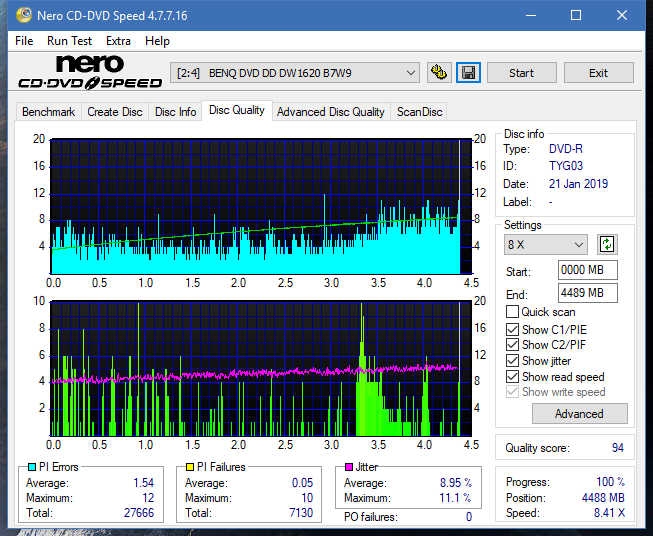
Task: Click the save results floppy icon
Action: pyautogui.click(x=468, y=73)
